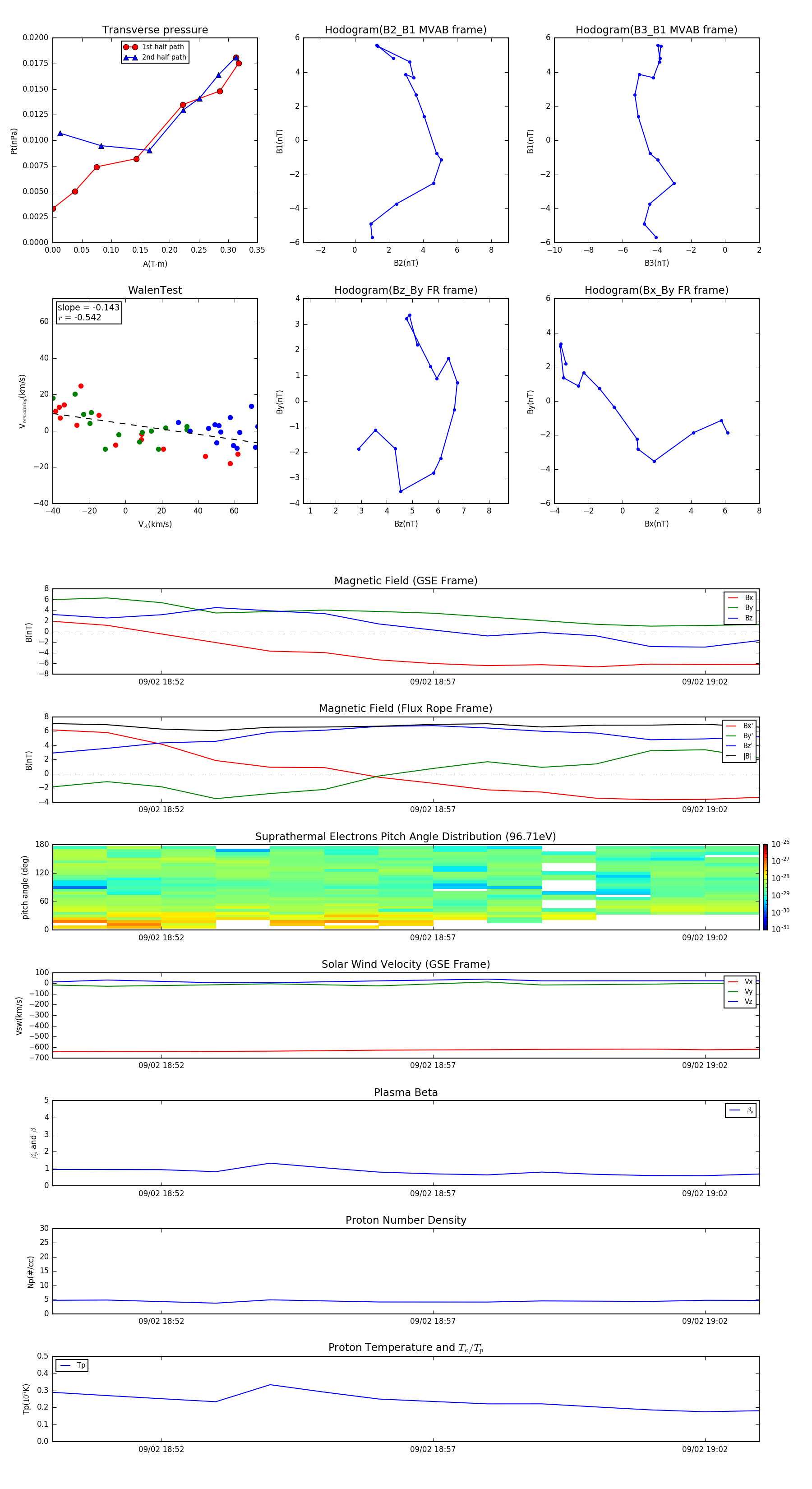Click the 'WalenTest' plot title
The width and height of the screenshot is (812, 1489).
pos(155,290)
